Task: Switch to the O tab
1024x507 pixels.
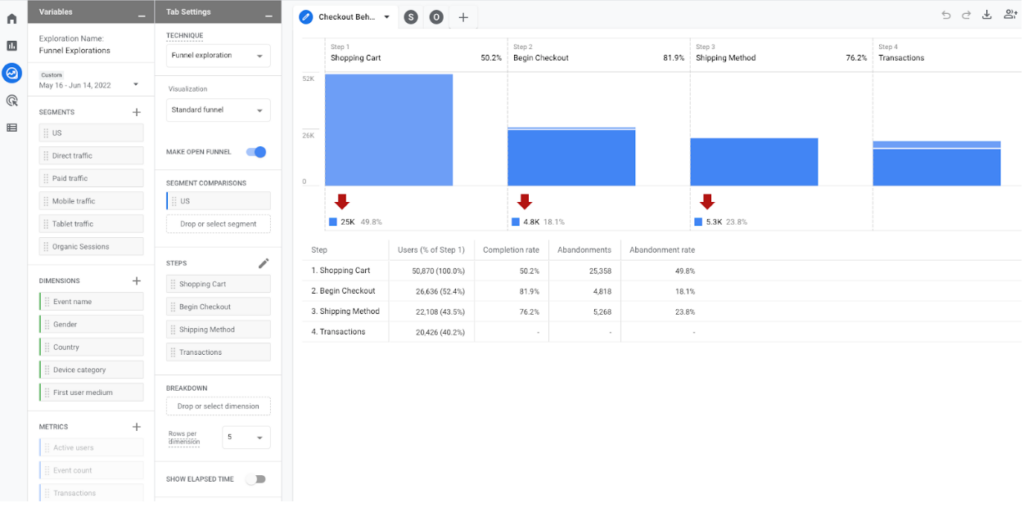Action: tap(436, 18)
